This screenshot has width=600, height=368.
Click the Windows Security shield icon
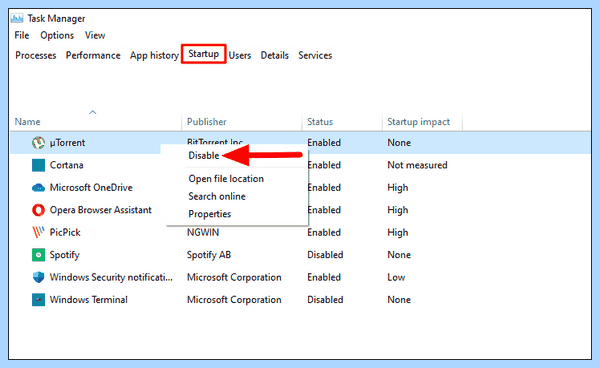(38, 277)
